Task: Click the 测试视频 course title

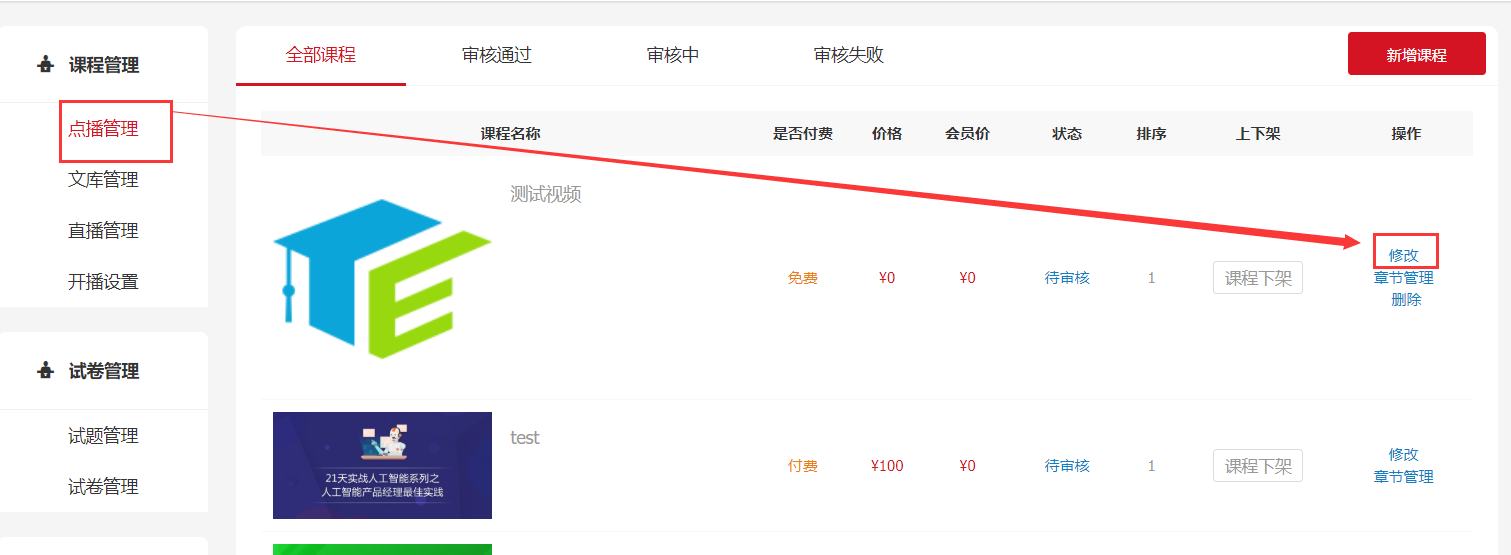Action: click(545, 194)
